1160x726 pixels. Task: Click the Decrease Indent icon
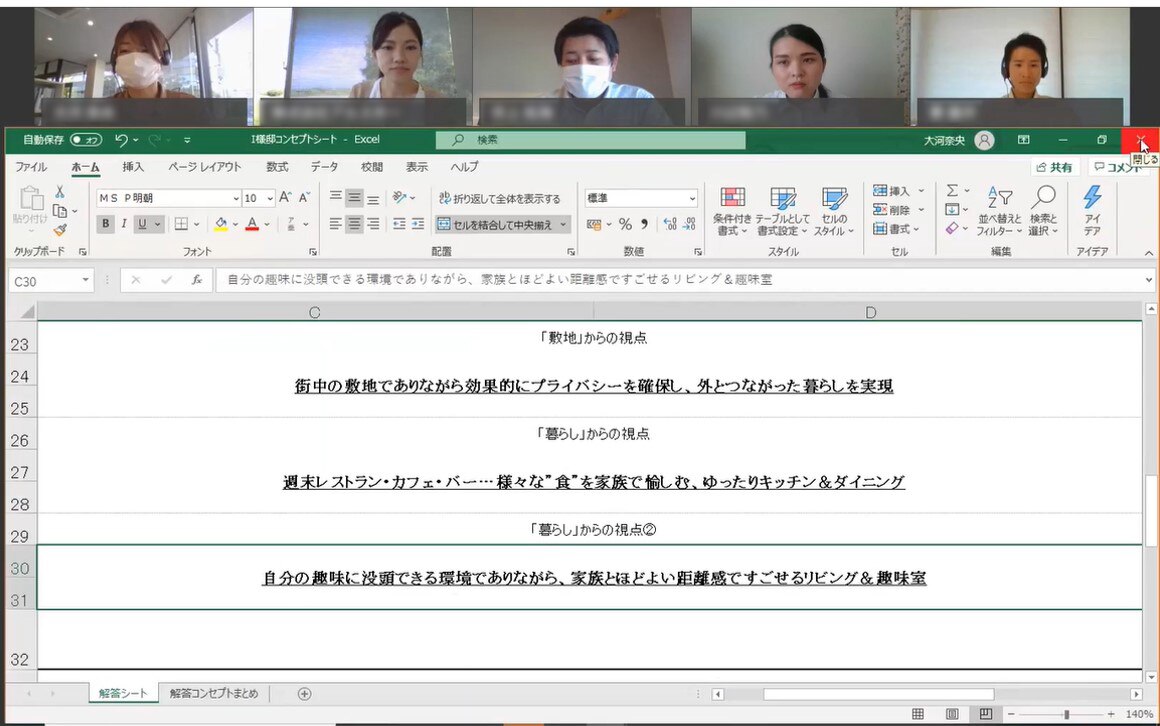[399, 223]
